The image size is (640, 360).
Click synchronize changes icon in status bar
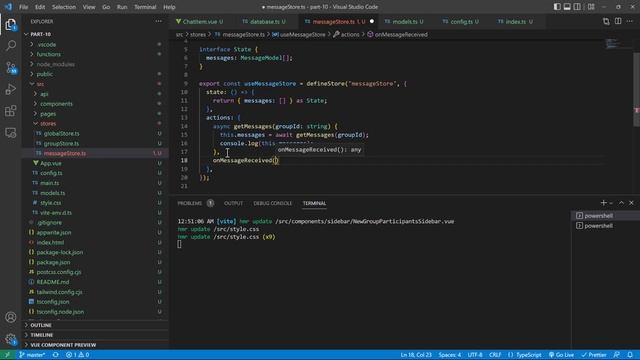pos(56,355)
